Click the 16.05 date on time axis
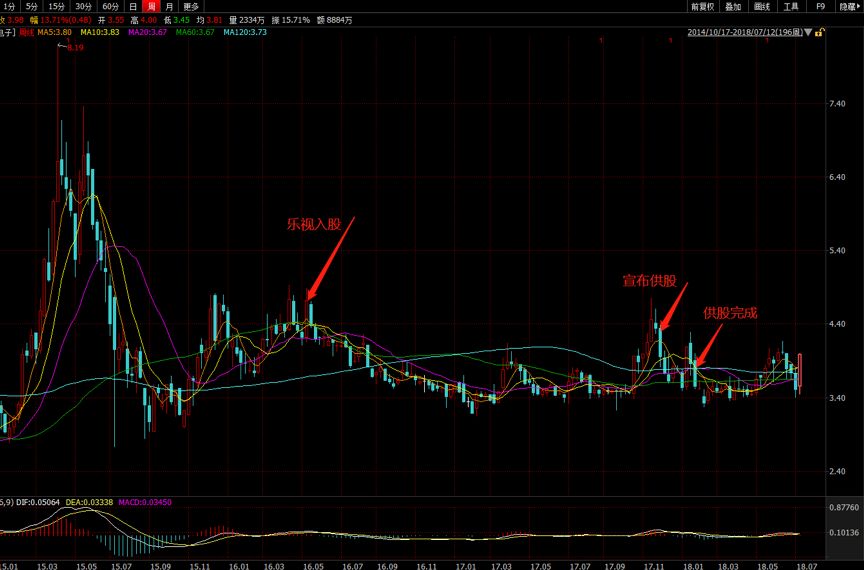 (313, 566)
